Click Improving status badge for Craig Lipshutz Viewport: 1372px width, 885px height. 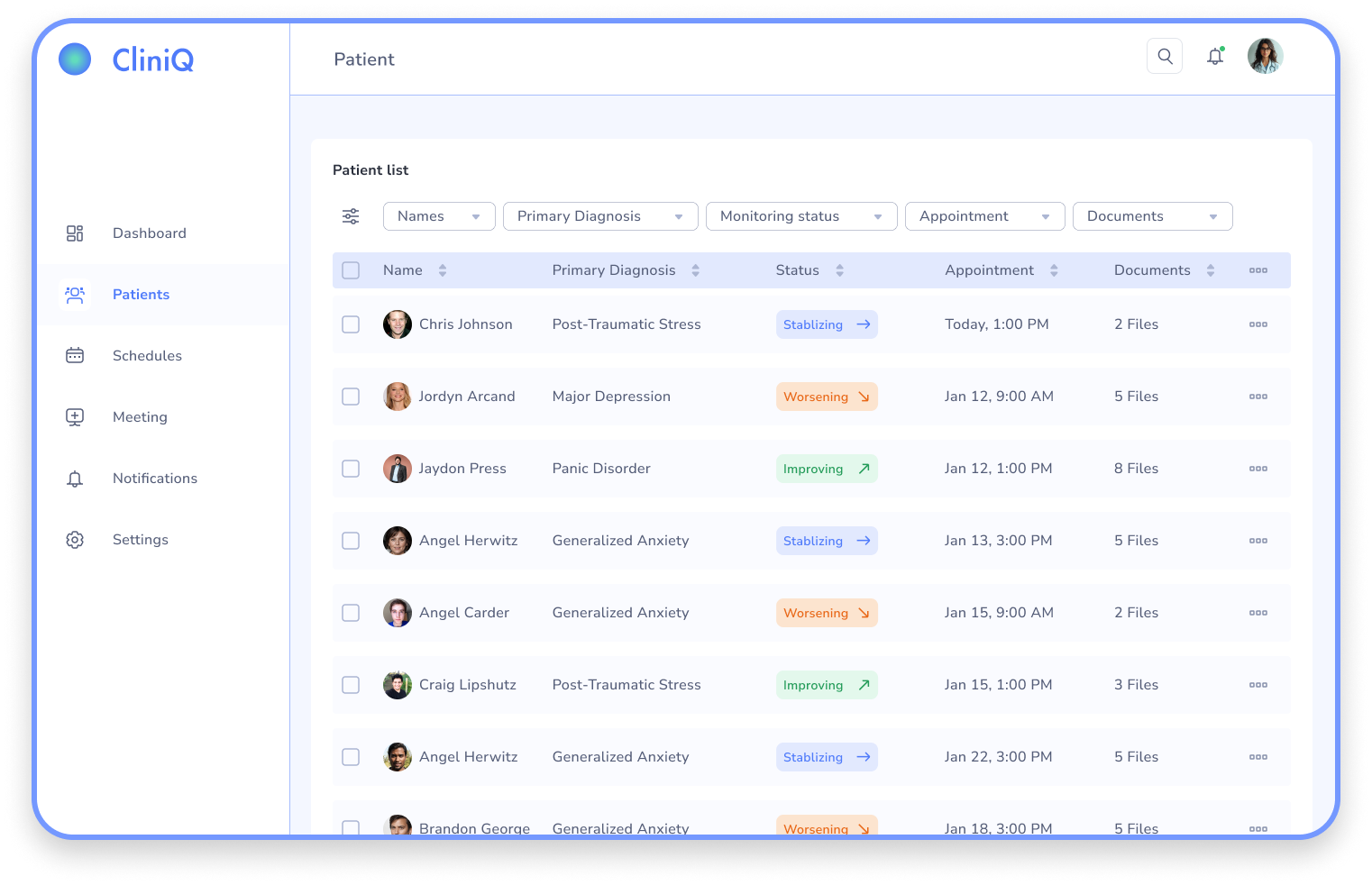pos(826,685)
